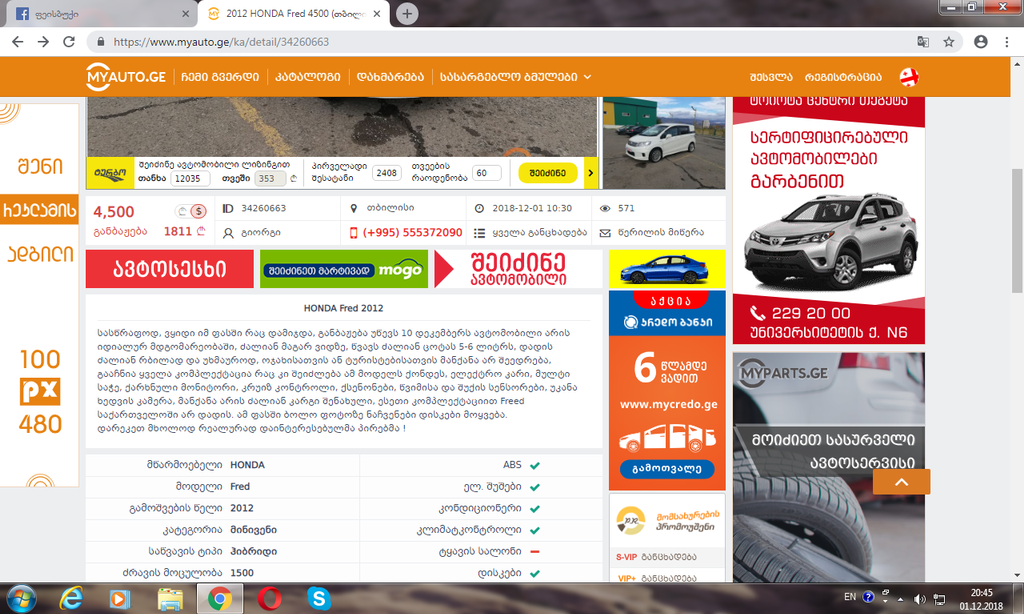Click the რეგისტრაცია registration link
Viewport: 1024px width, 614px height.
(843, 77)
